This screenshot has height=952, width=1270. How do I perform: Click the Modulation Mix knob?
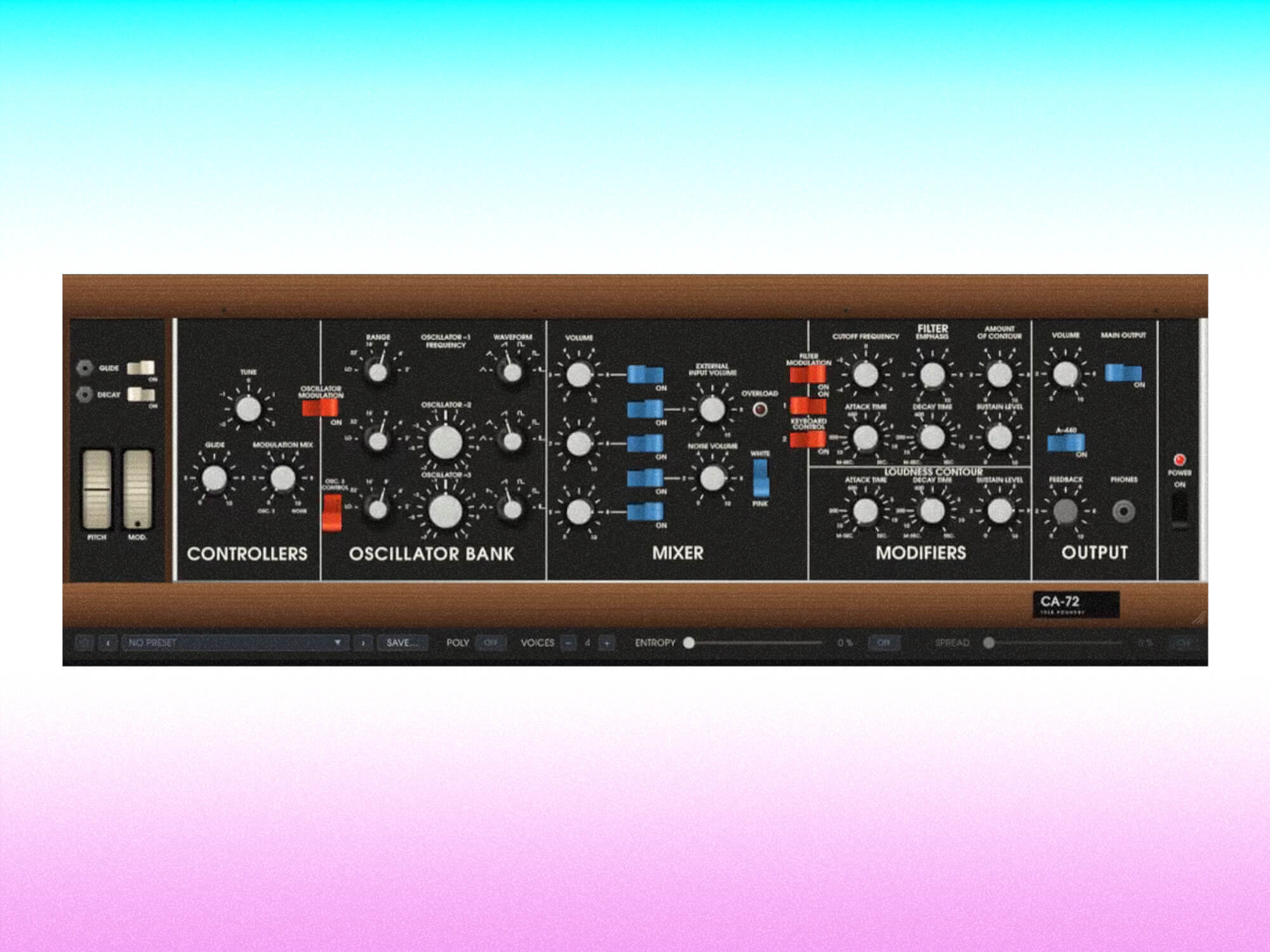pos(283,479)
